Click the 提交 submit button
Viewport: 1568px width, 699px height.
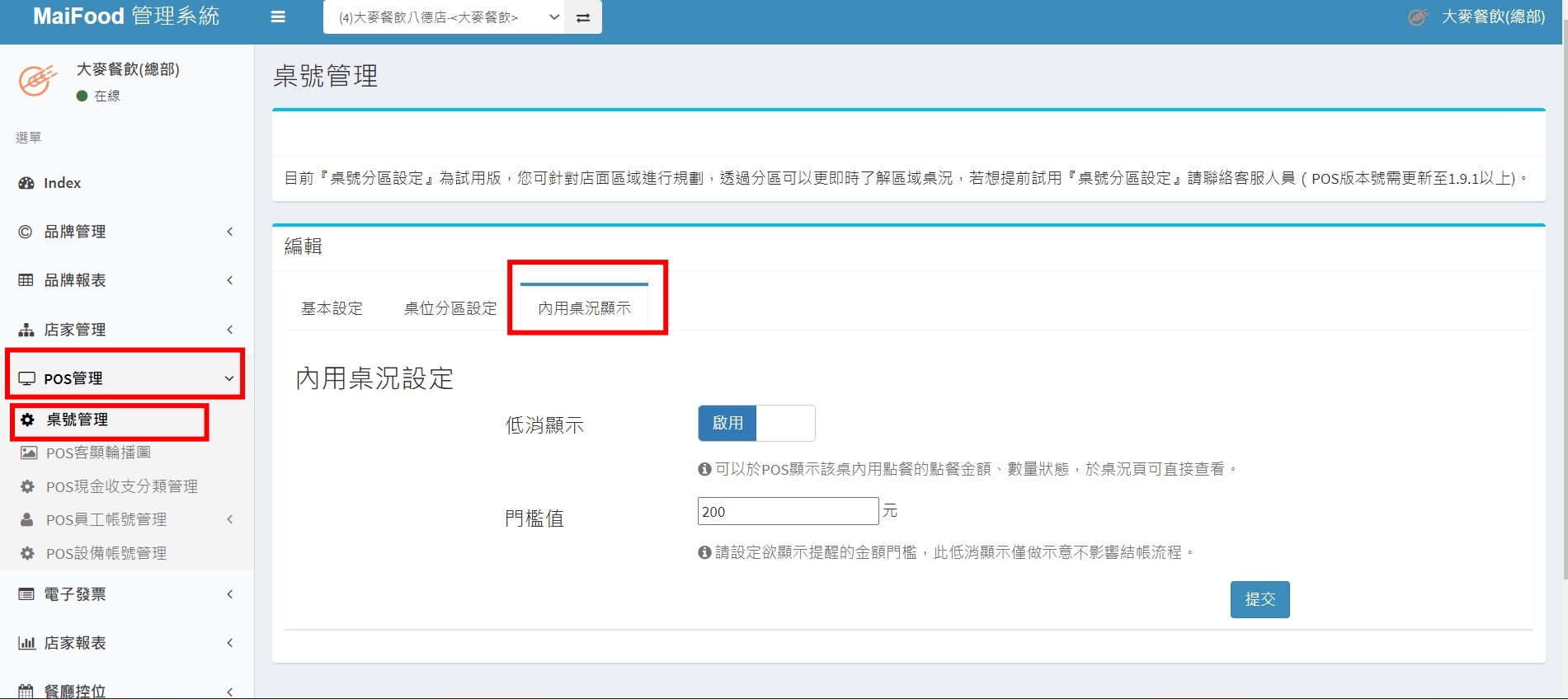1260,599
